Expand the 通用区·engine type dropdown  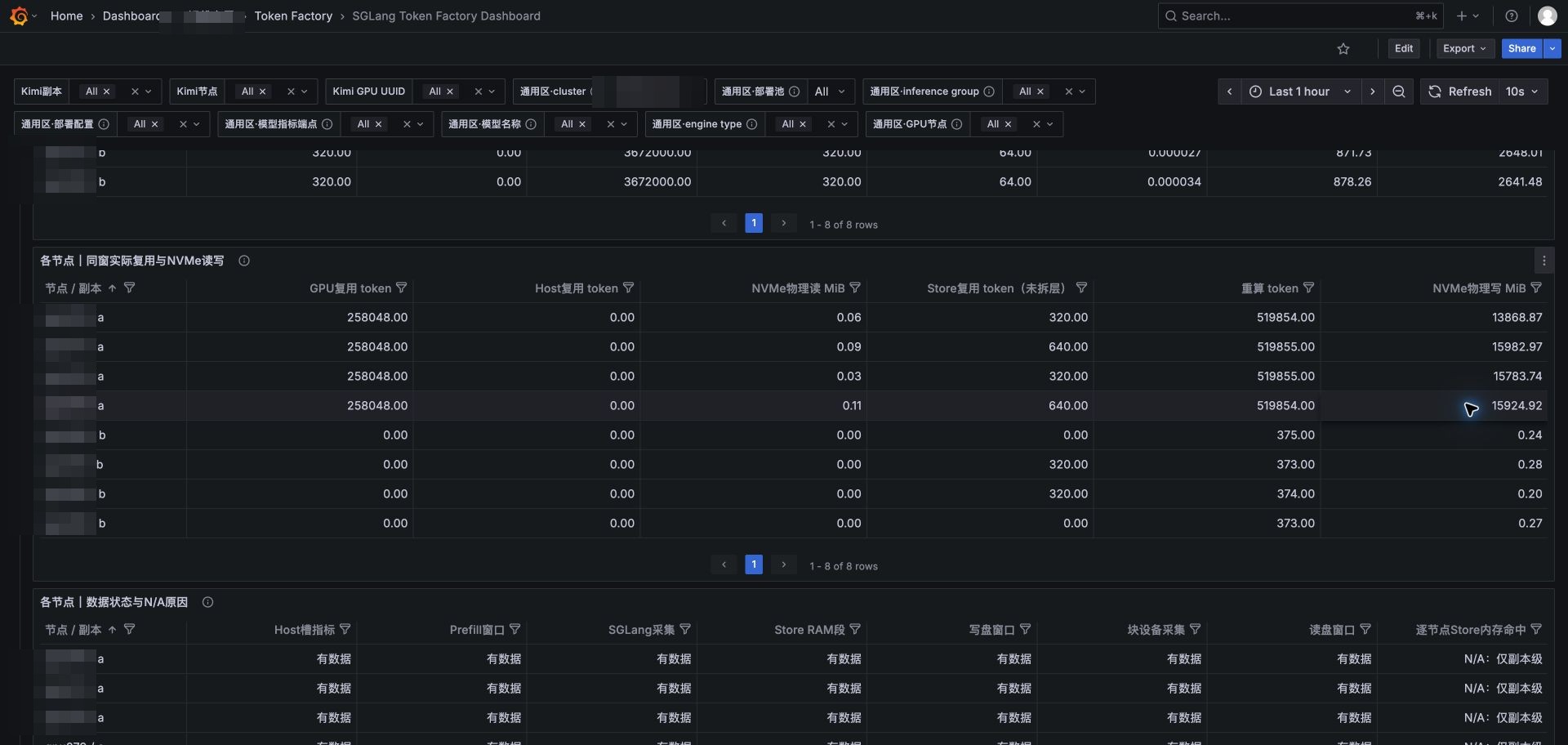pyautogui.click(x=844, y=124)
